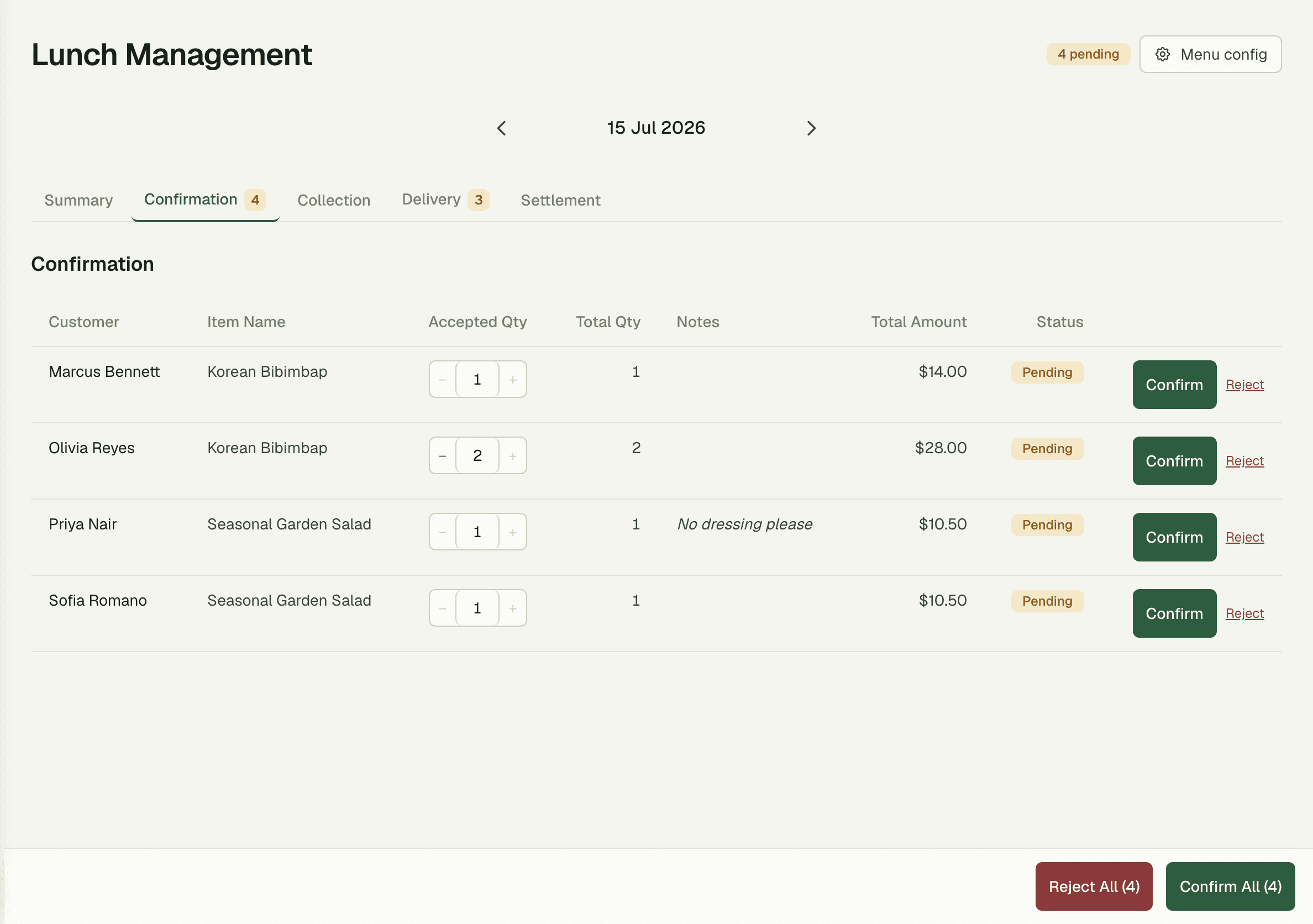Image resolution: width=1313 pixels, height=924 pixels.
Task: Open the Collection tab
Action: click(x=334, y=200)
